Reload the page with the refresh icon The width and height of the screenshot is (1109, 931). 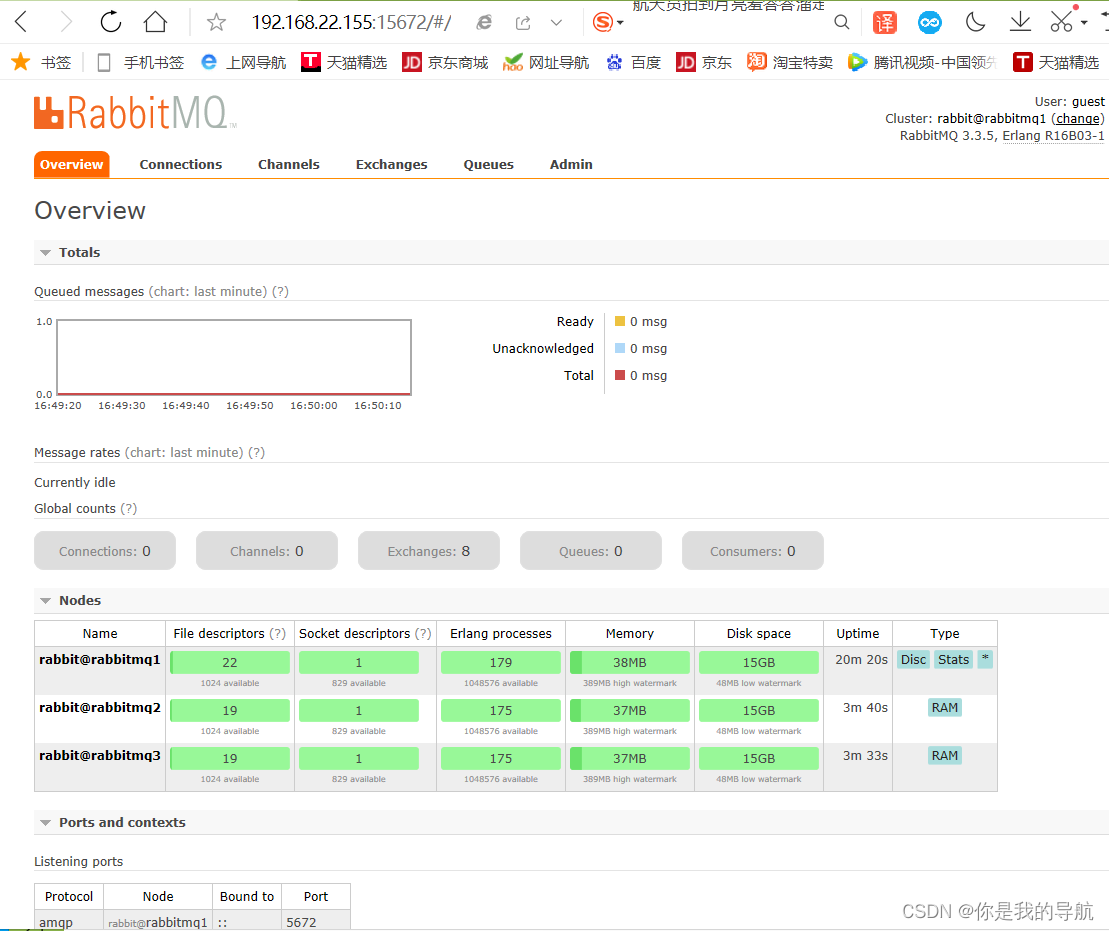pos(110,21)
